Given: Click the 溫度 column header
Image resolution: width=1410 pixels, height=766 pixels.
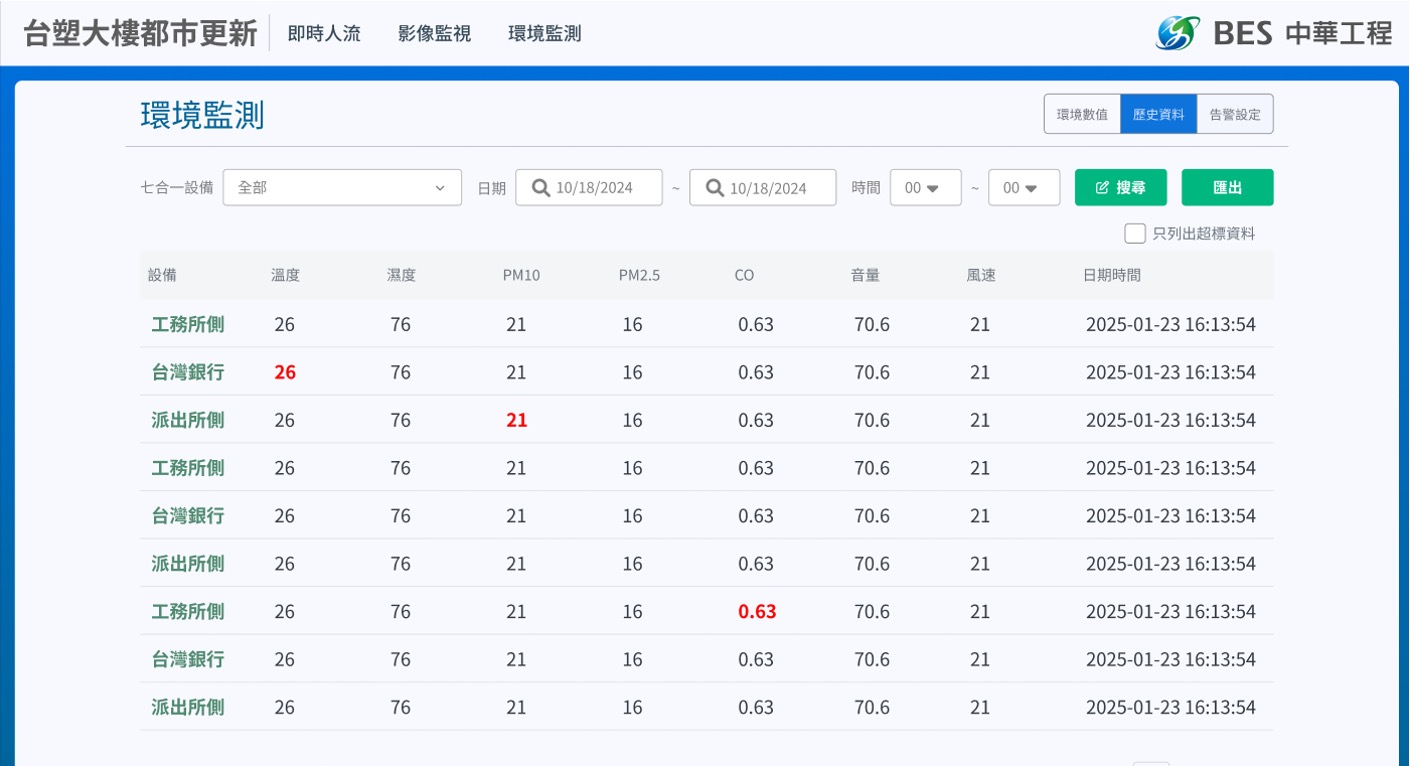Looking at the screenshot, I should 285,275.
